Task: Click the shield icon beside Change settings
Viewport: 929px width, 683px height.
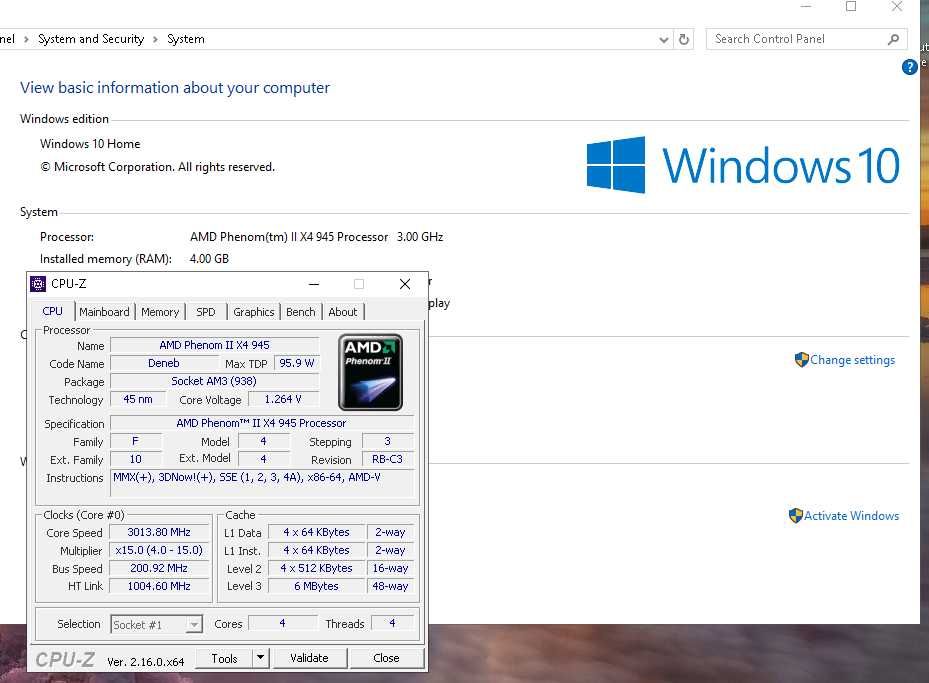Action: coord(801,360)
